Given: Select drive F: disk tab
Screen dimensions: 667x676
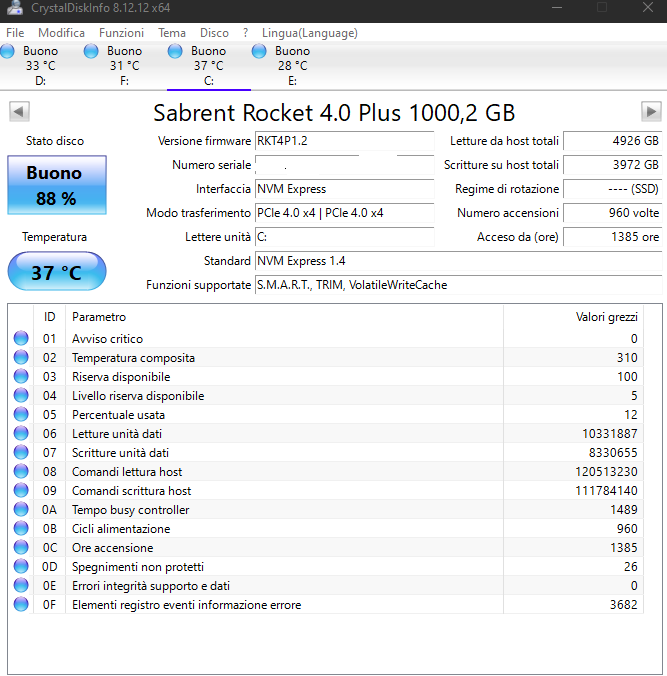Looking at the screenshot, I should click(x=125, y=66).
